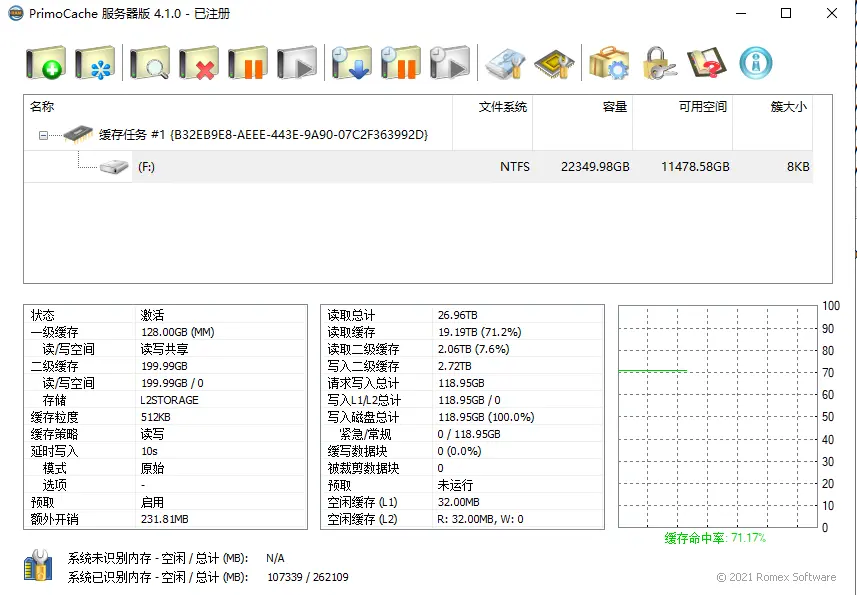Click the 231.81MB overhead value

point(165,519)
